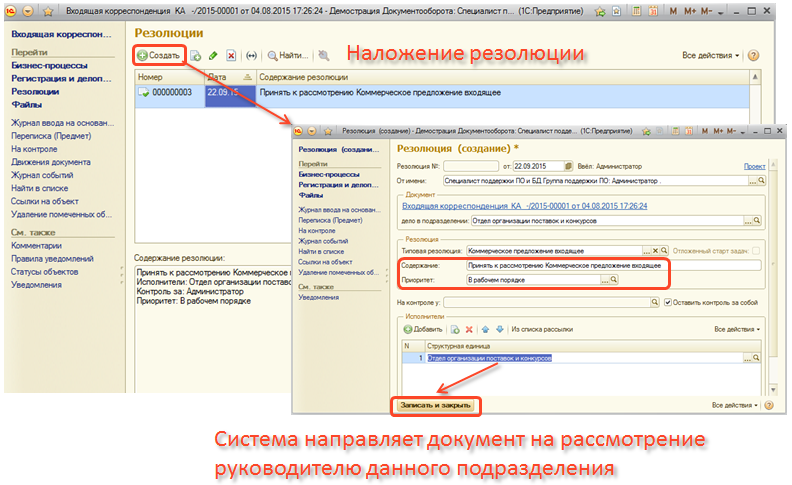This screenshot has width=792, height=485.
Task: Expand Все действия dropdown in Резолюции list window
Action: 711,56
